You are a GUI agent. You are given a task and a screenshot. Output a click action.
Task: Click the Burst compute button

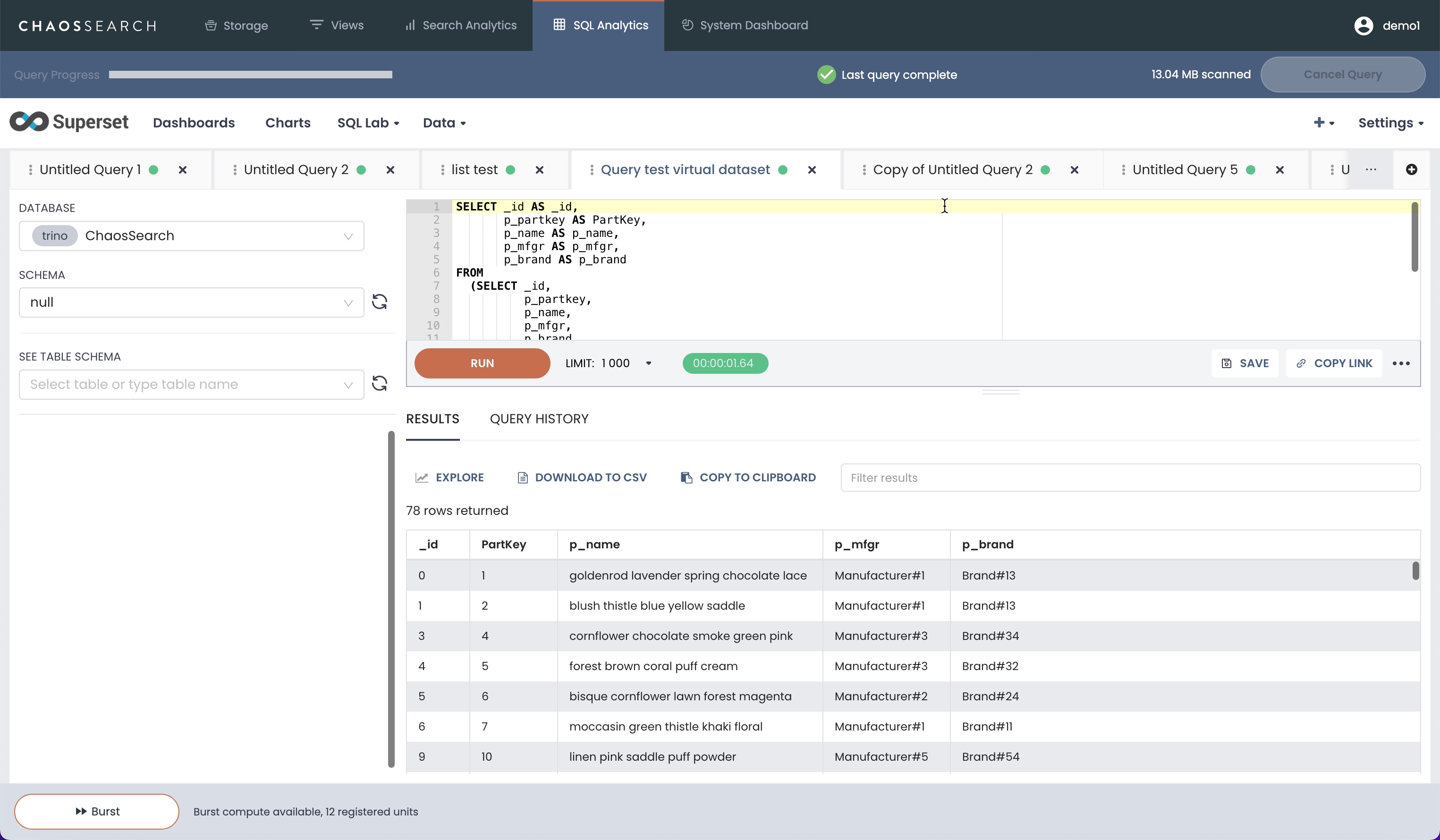(x=97, y=811)
